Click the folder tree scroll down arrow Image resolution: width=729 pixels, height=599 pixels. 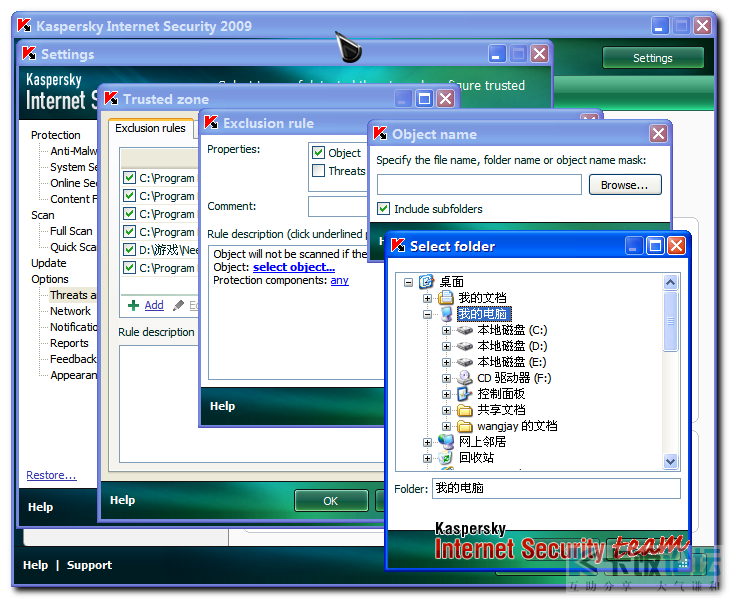coord(670,461)
